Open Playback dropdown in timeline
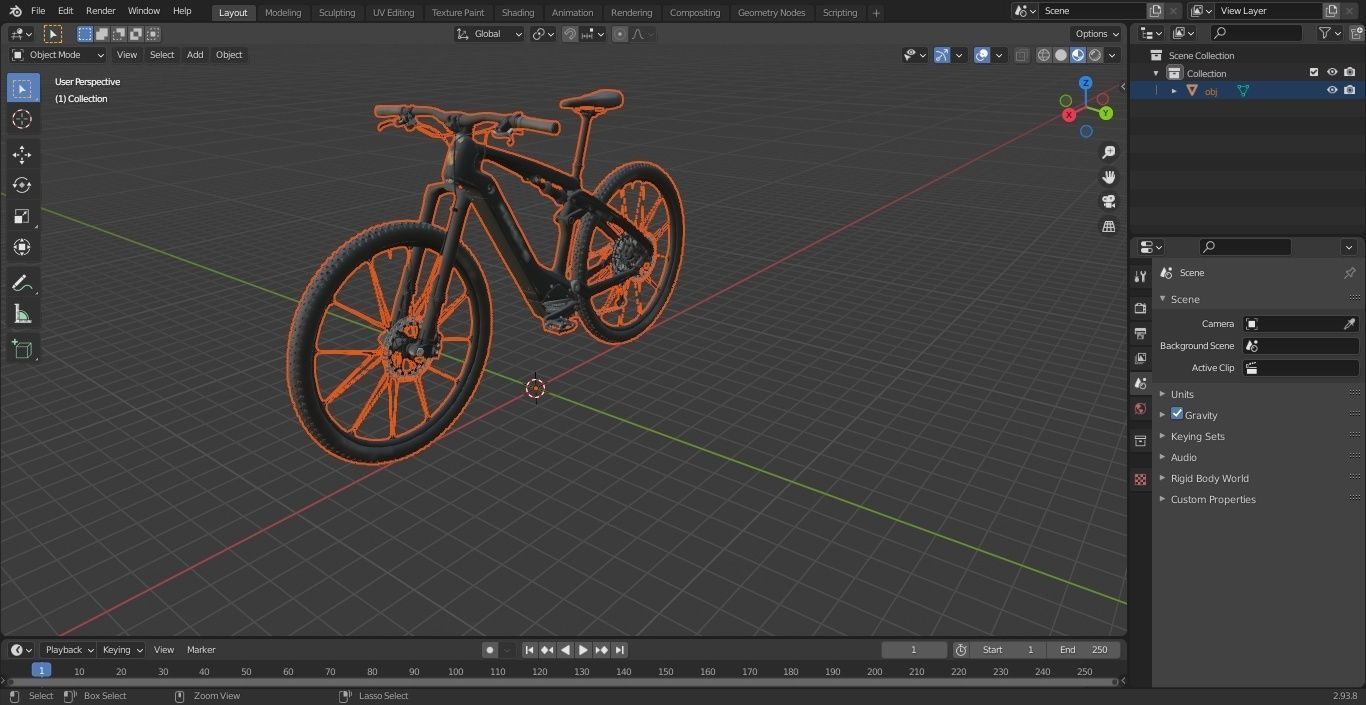Viewport: 1366px width, 705px height. pyautogui.click(x=68, y=650)
